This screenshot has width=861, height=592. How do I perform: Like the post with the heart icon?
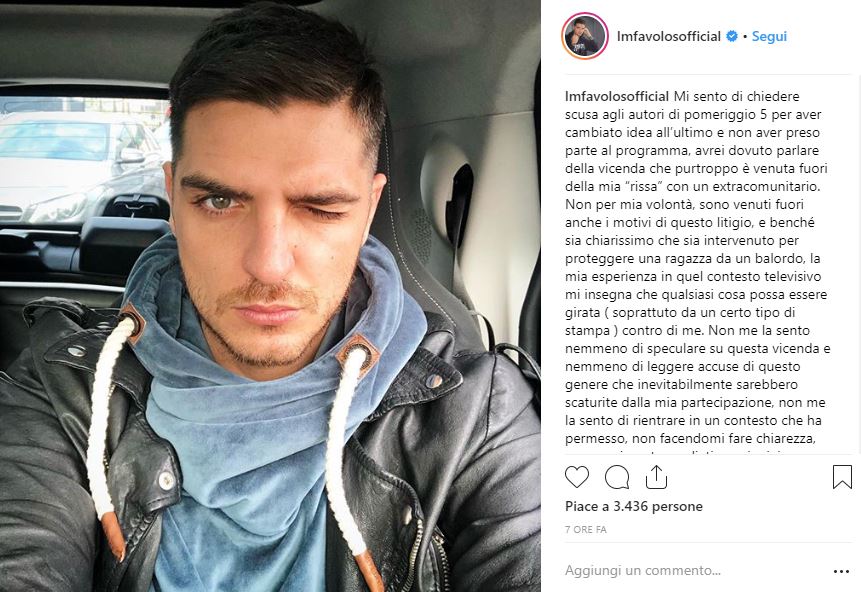point(577,477)
